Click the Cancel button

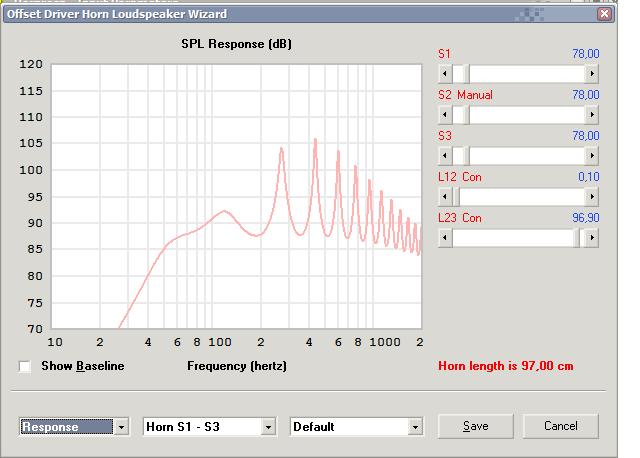[560, 426]
